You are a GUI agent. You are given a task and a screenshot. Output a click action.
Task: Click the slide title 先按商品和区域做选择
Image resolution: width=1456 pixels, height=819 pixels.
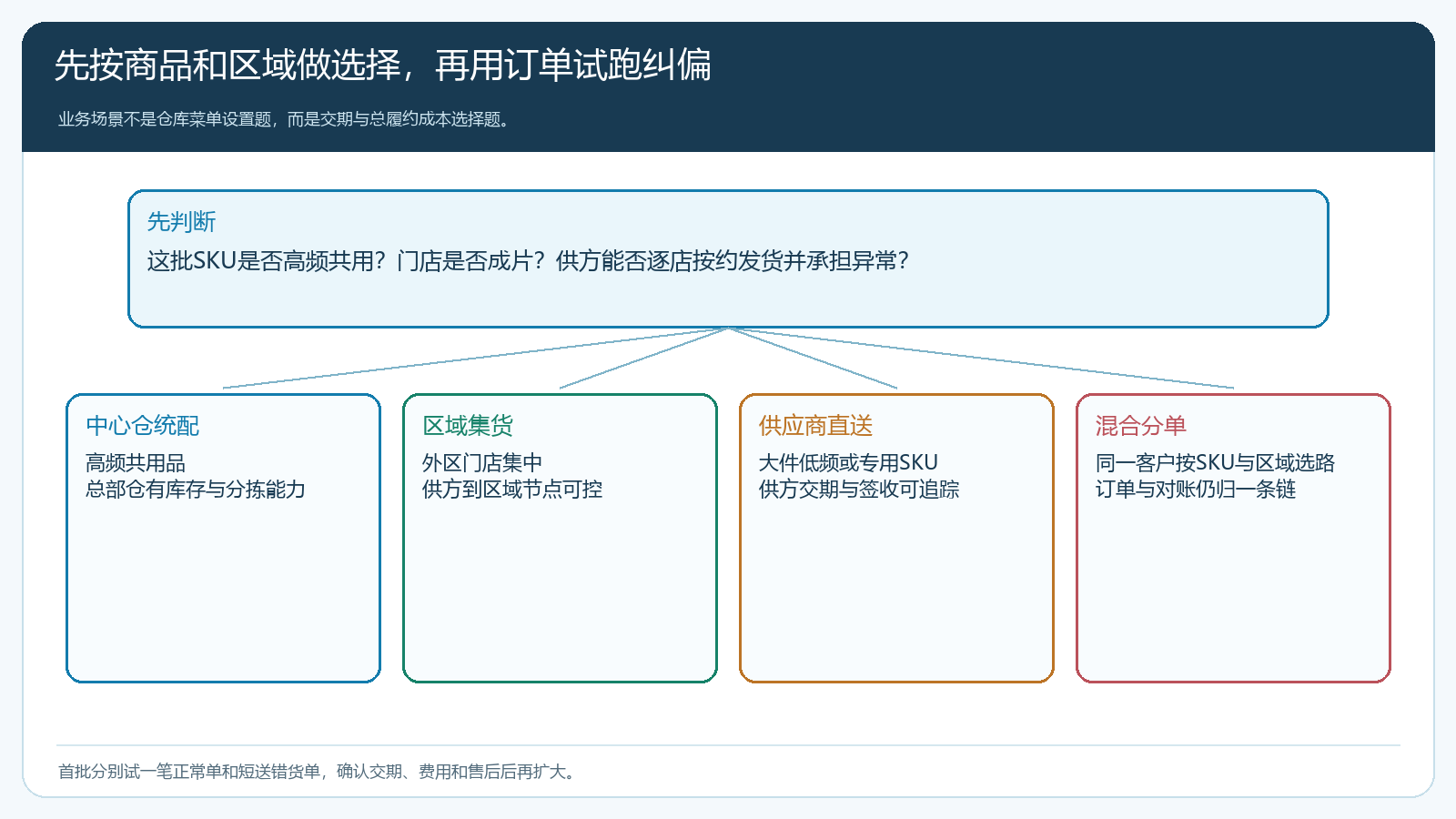pos(227,66)
